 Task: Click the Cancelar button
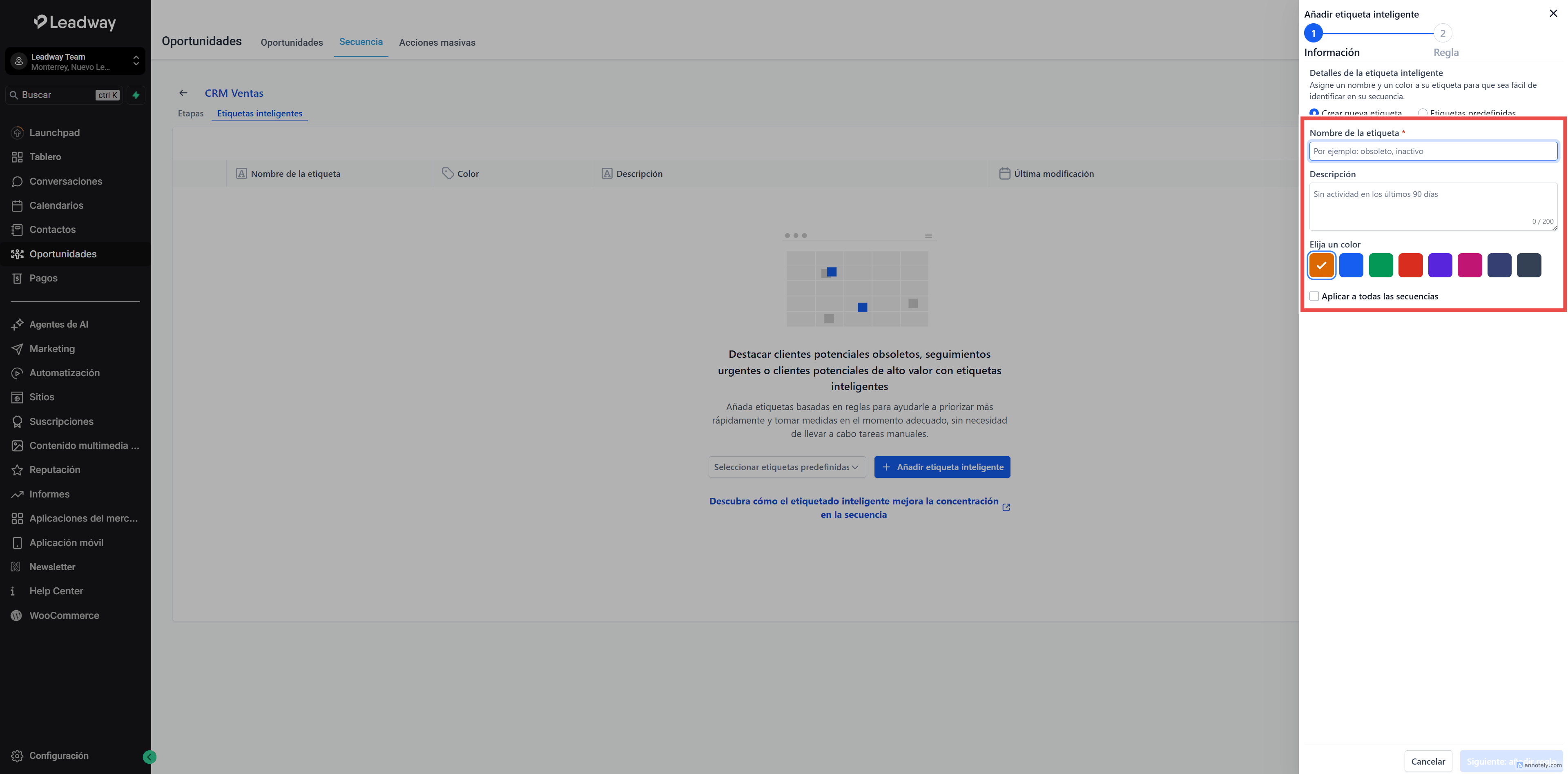click(x=1427, y=761)
